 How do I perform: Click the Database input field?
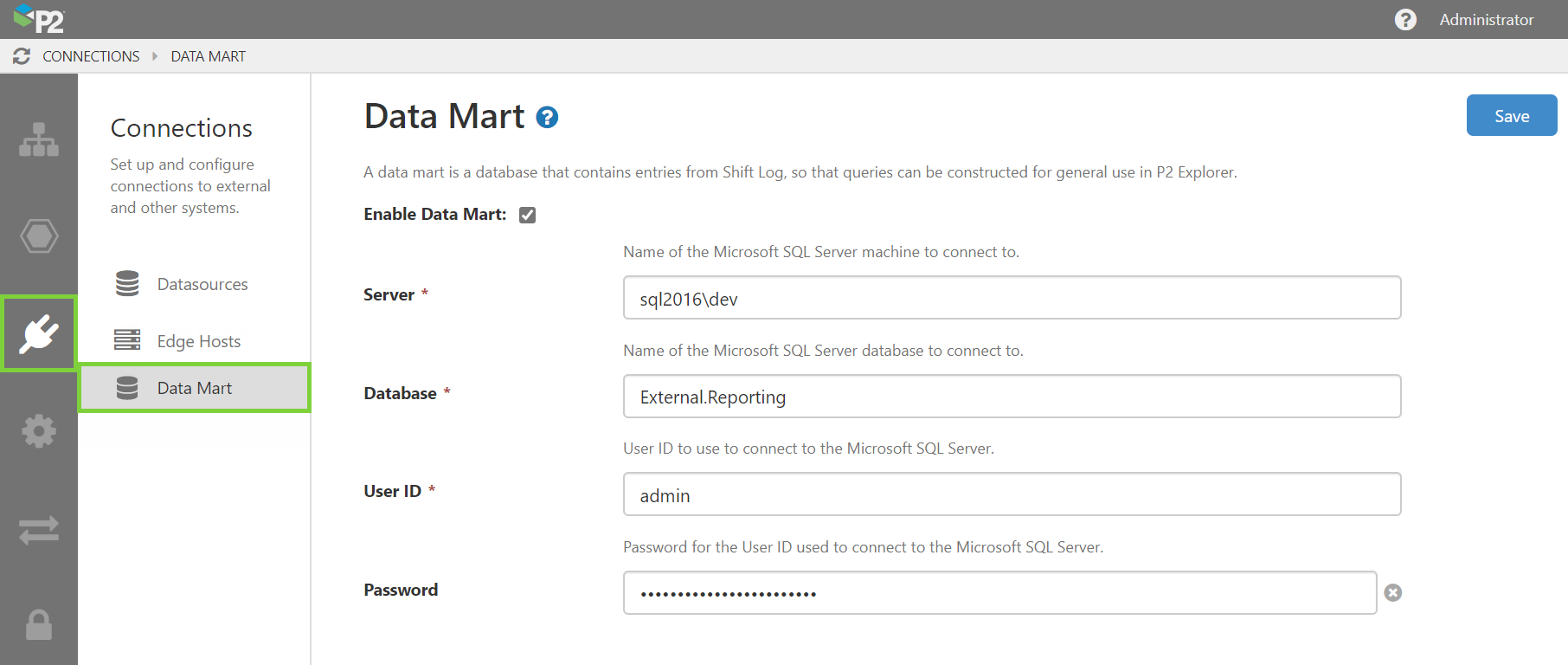coord(1011,397)
